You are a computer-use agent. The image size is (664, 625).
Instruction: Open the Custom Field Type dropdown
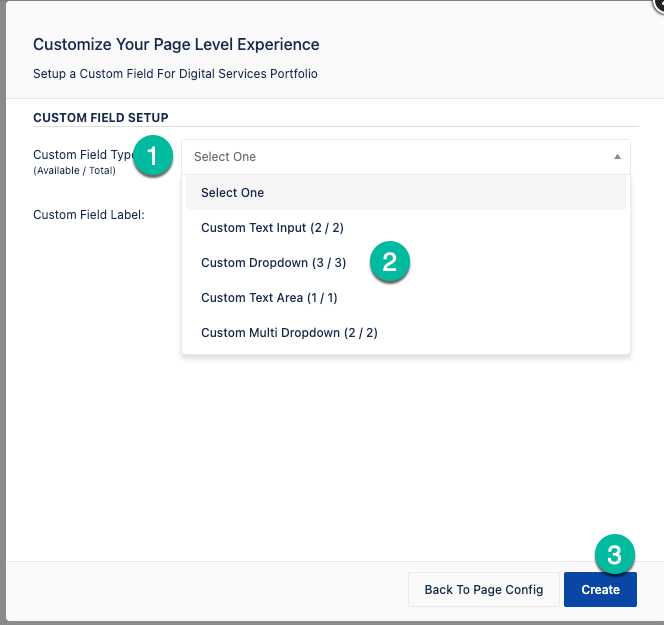click(x=405, y=157)
